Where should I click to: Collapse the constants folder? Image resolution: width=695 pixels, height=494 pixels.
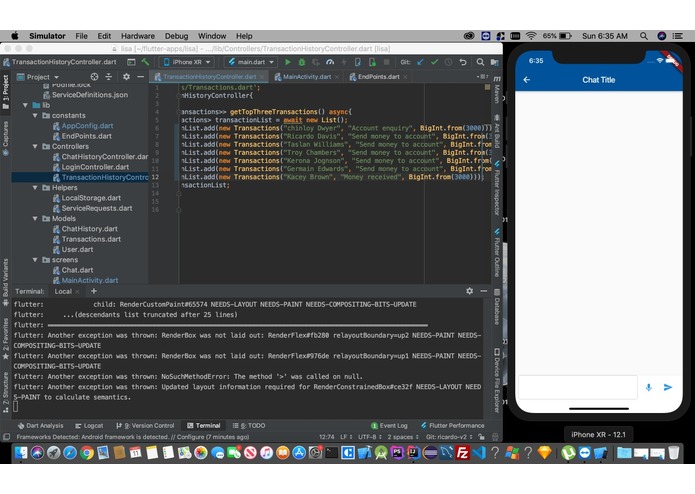[x=35, y=116]
